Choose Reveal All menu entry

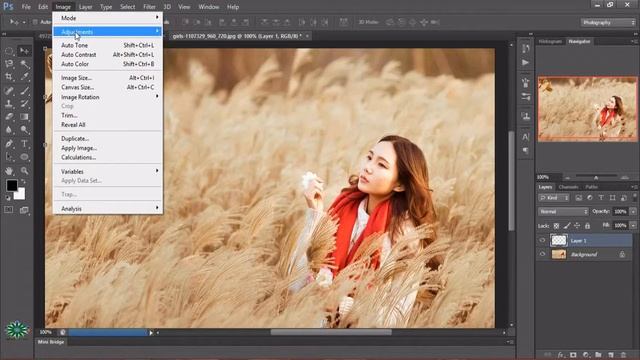(108, 124)
